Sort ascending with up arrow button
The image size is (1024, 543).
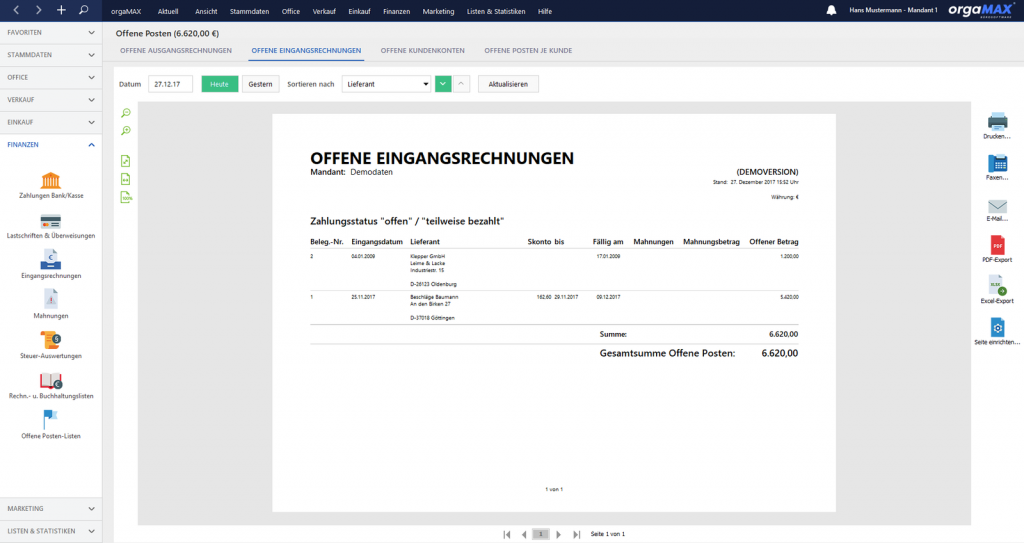pos(461,84)
